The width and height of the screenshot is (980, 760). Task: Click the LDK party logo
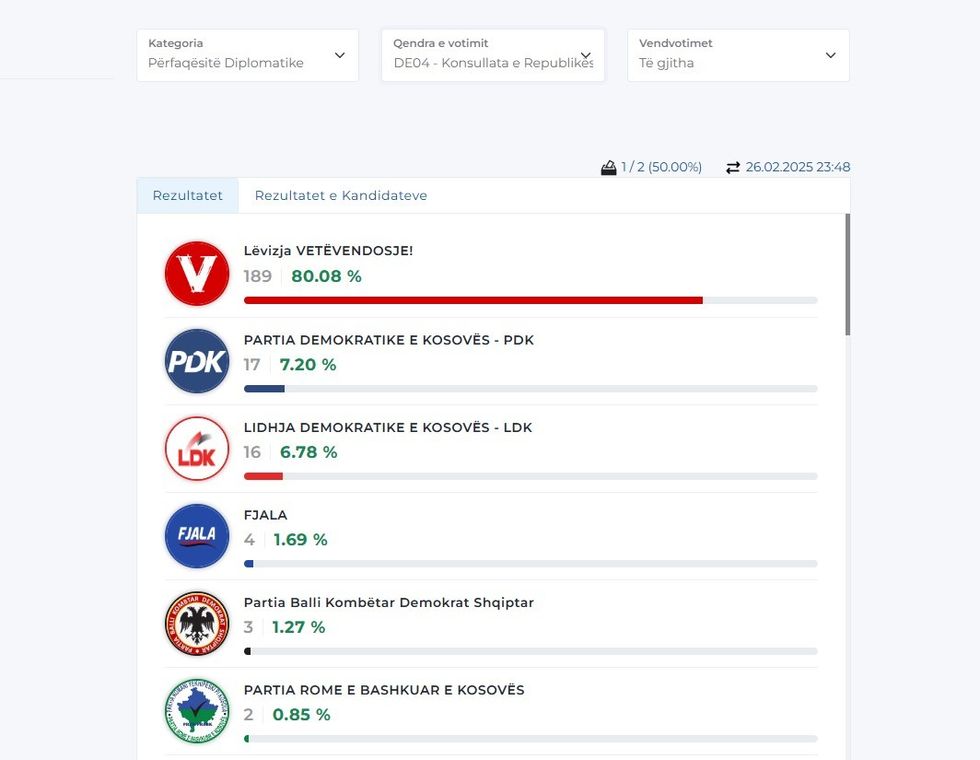197,449
